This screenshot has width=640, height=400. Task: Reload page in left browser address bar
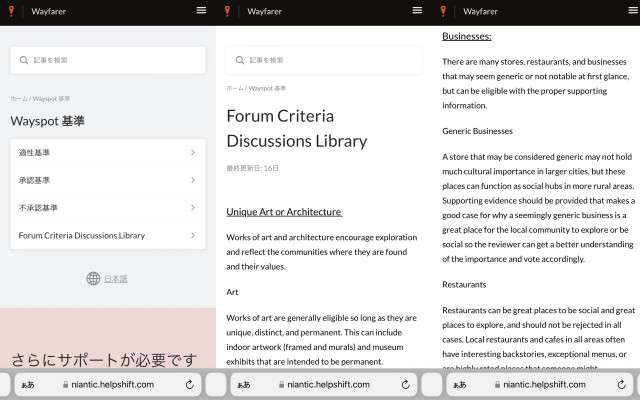(190, 384)
